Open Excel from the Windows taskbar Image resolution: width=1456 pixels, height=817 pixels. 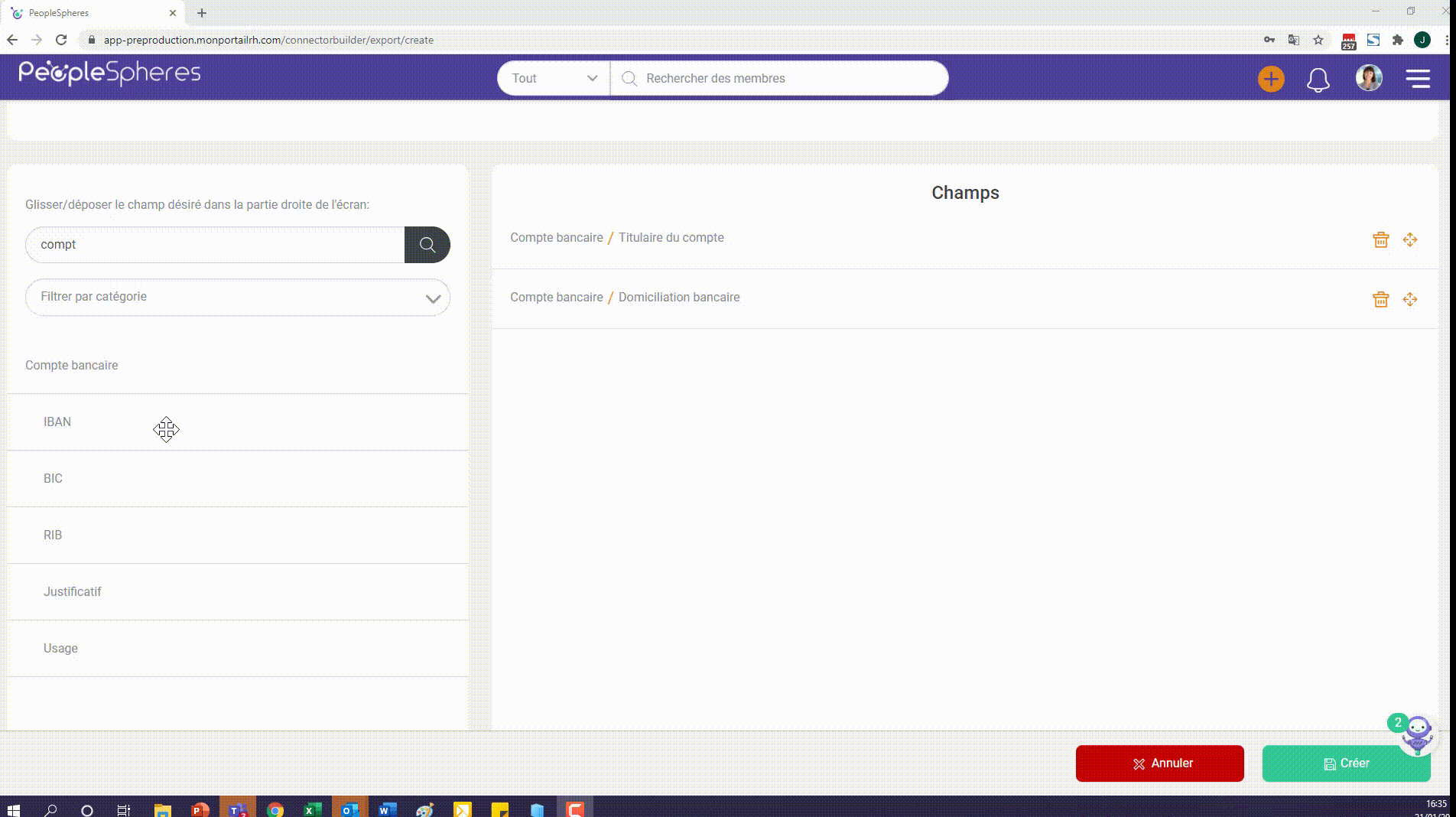(312, 809)
